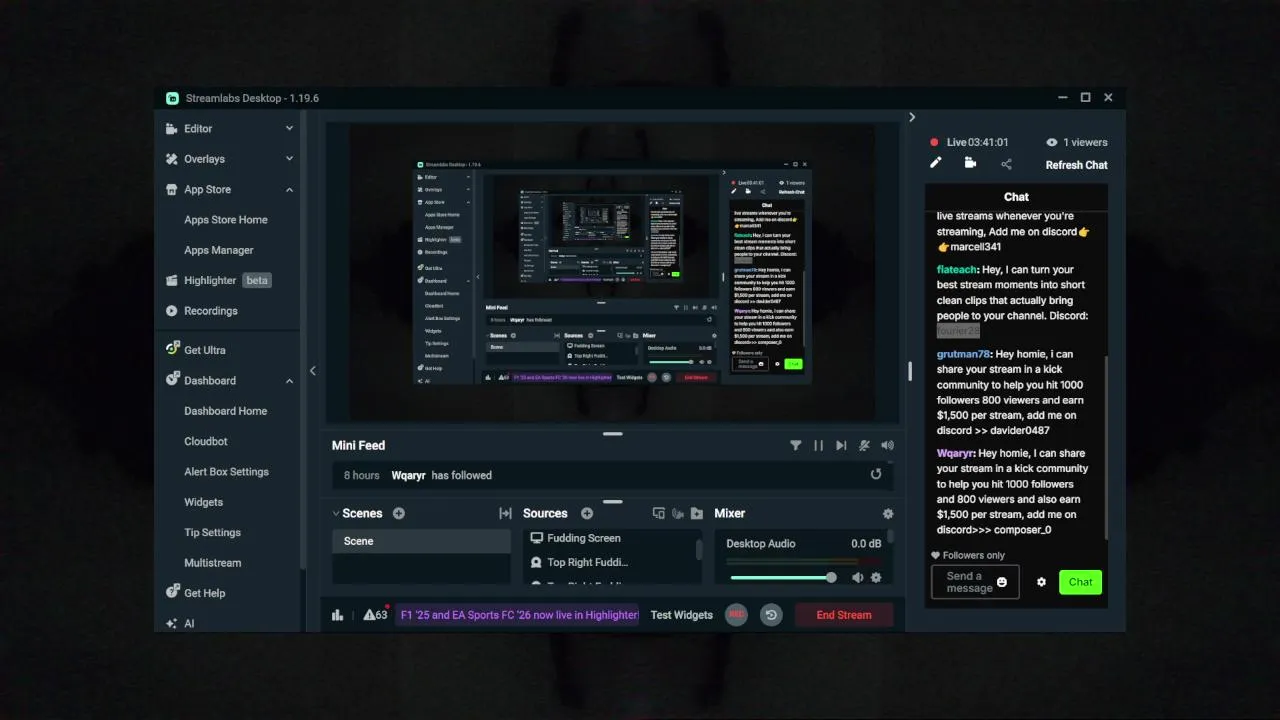Pause the Mini Feed alert queue

click(819, 446)
